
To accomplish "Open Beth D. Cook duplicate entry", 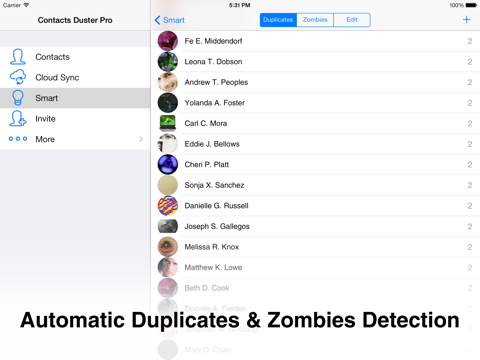I will point(315,288).
